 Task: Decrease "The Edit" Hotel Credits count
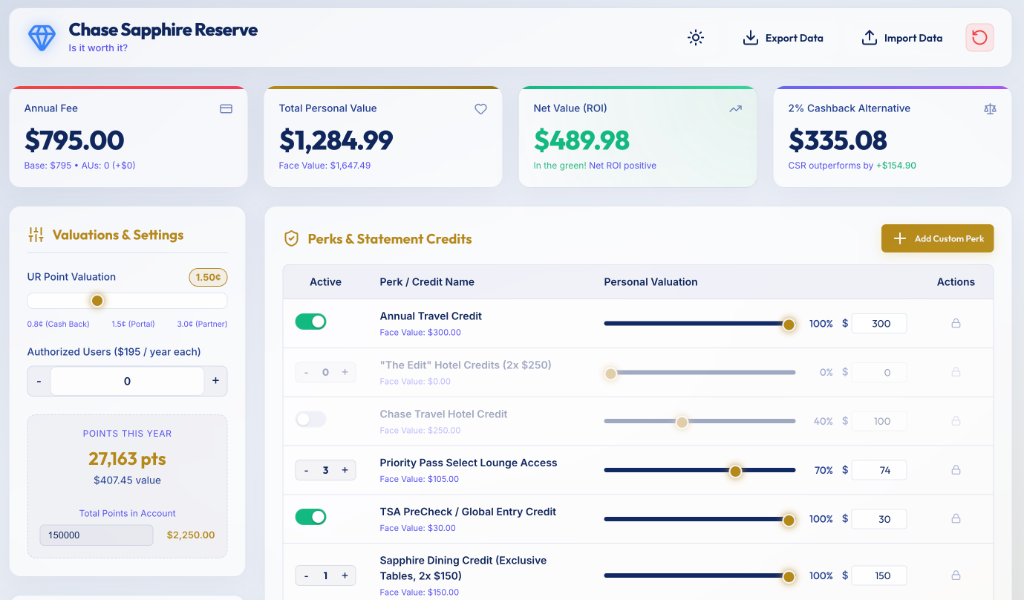(x=306, y=372)
